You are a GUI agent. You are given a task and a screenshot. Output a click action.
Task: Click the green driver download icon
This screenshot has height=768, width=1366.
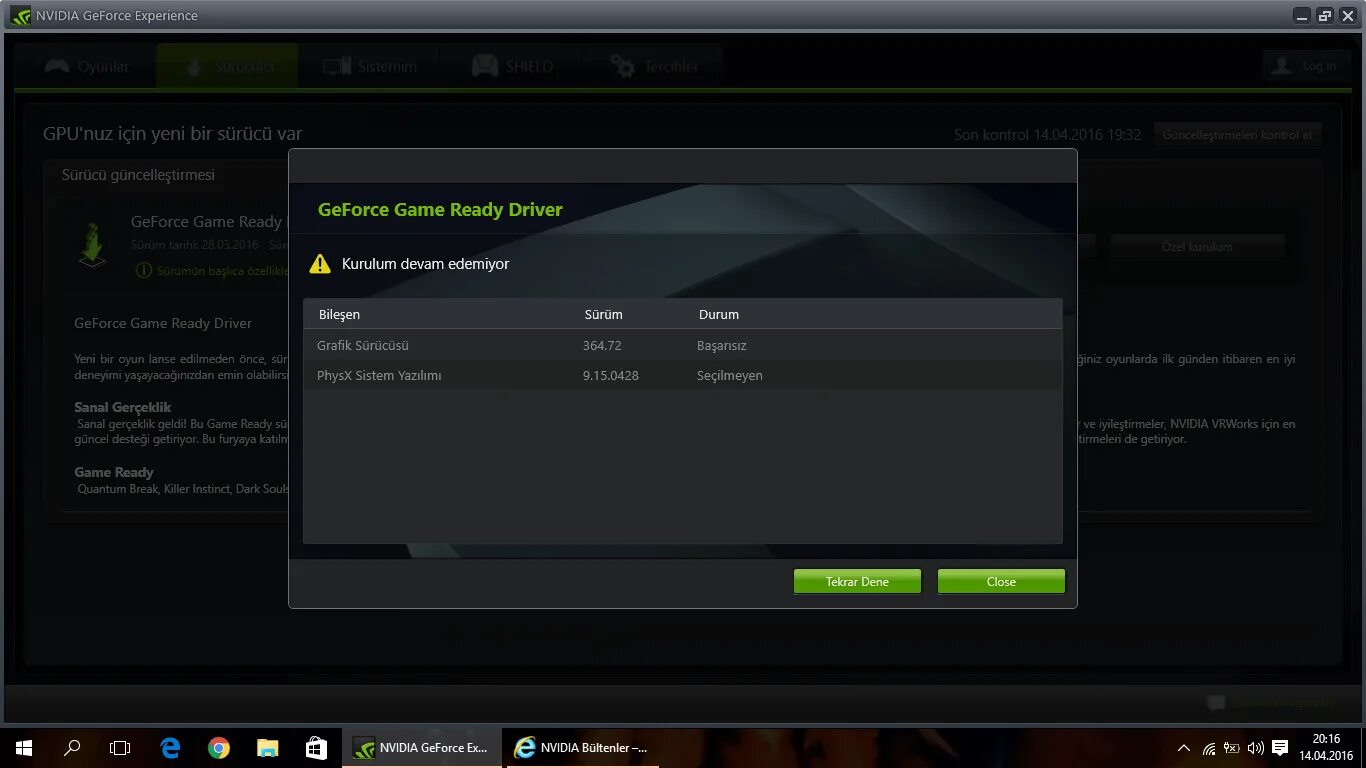[x=93, y=245]
